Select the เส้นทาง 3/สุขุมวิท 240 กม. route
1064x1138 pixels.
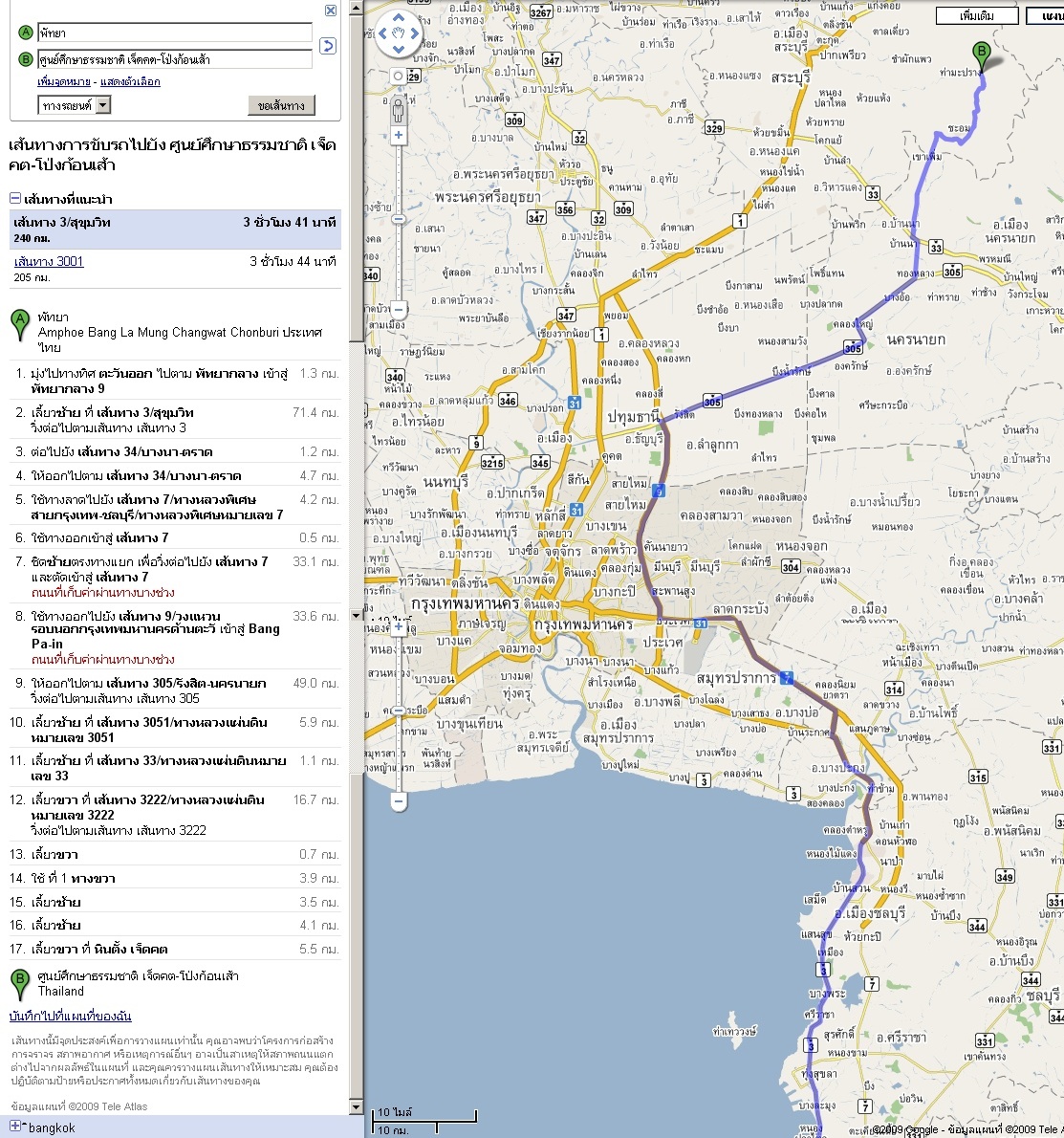click(x=175, y=230)
